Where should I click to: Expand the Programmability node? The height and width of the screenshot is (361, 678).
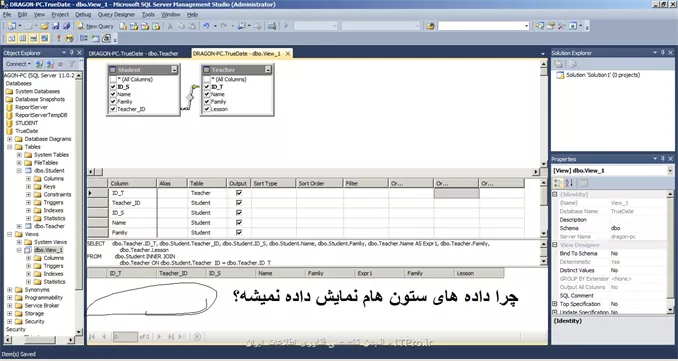tap(10, 297)
